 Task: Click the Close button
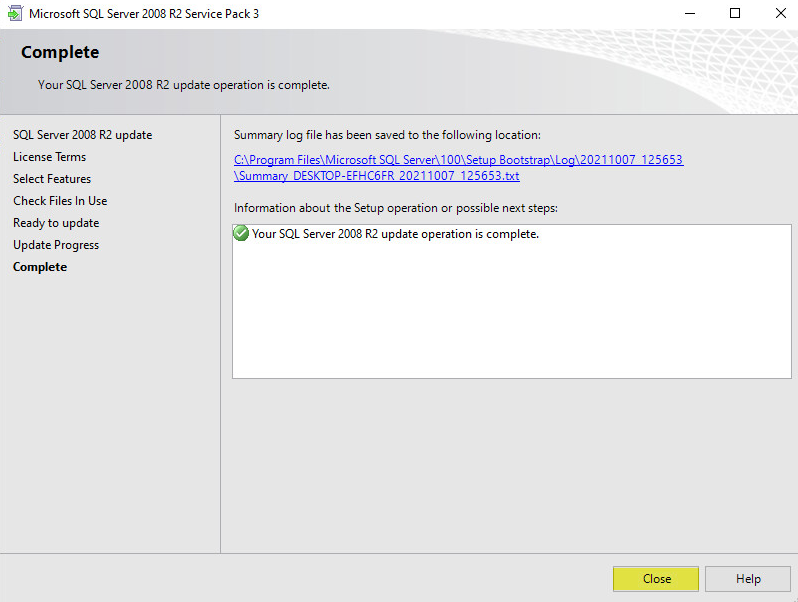pos(656,579)
